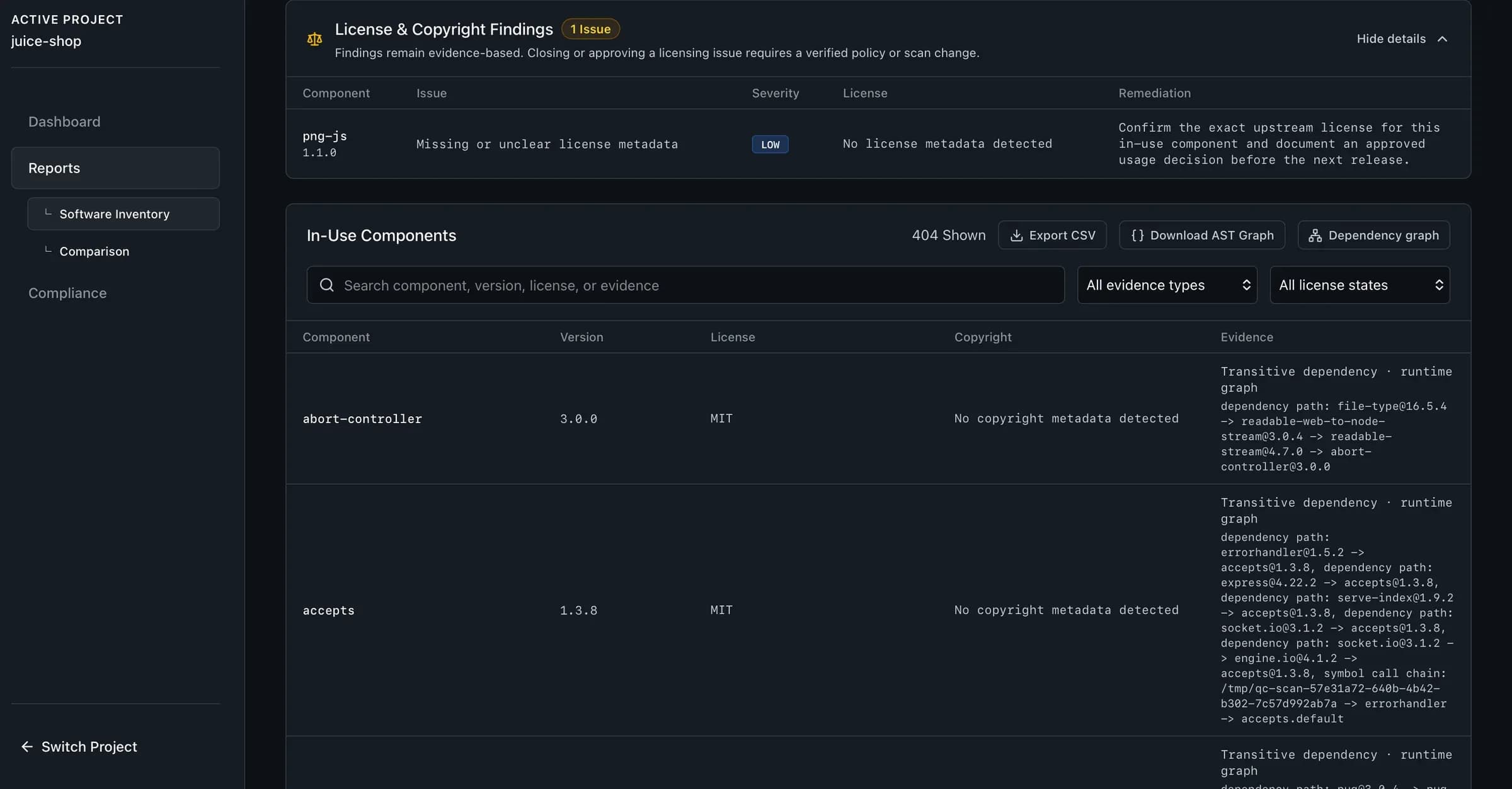Click the abort-controller component name
This screenshot has height=789, width=1512.
pos(362,419)
